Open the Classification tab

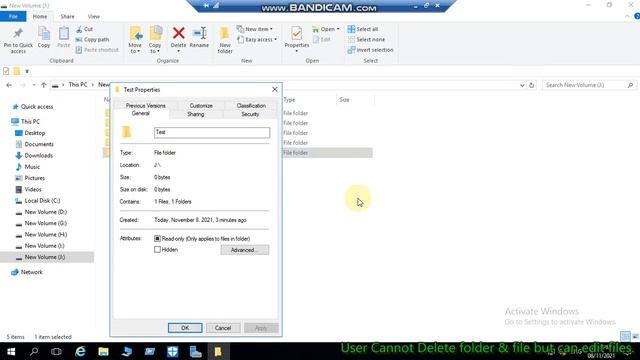tap(251, 106)
